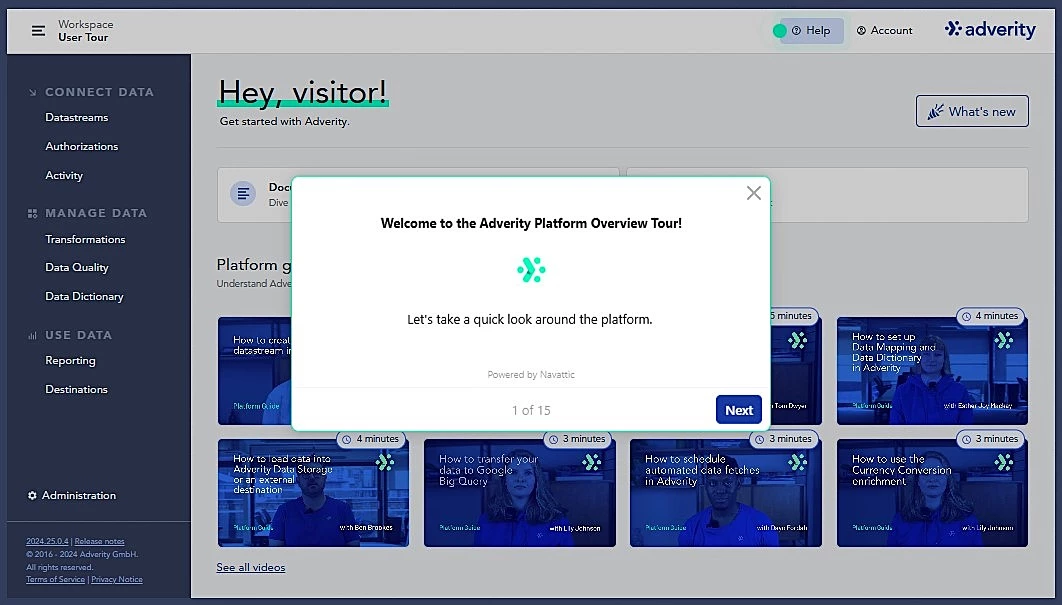The image size is (1062, 605).
Task: Open Data Dictionary
Action: coord(84,296)
